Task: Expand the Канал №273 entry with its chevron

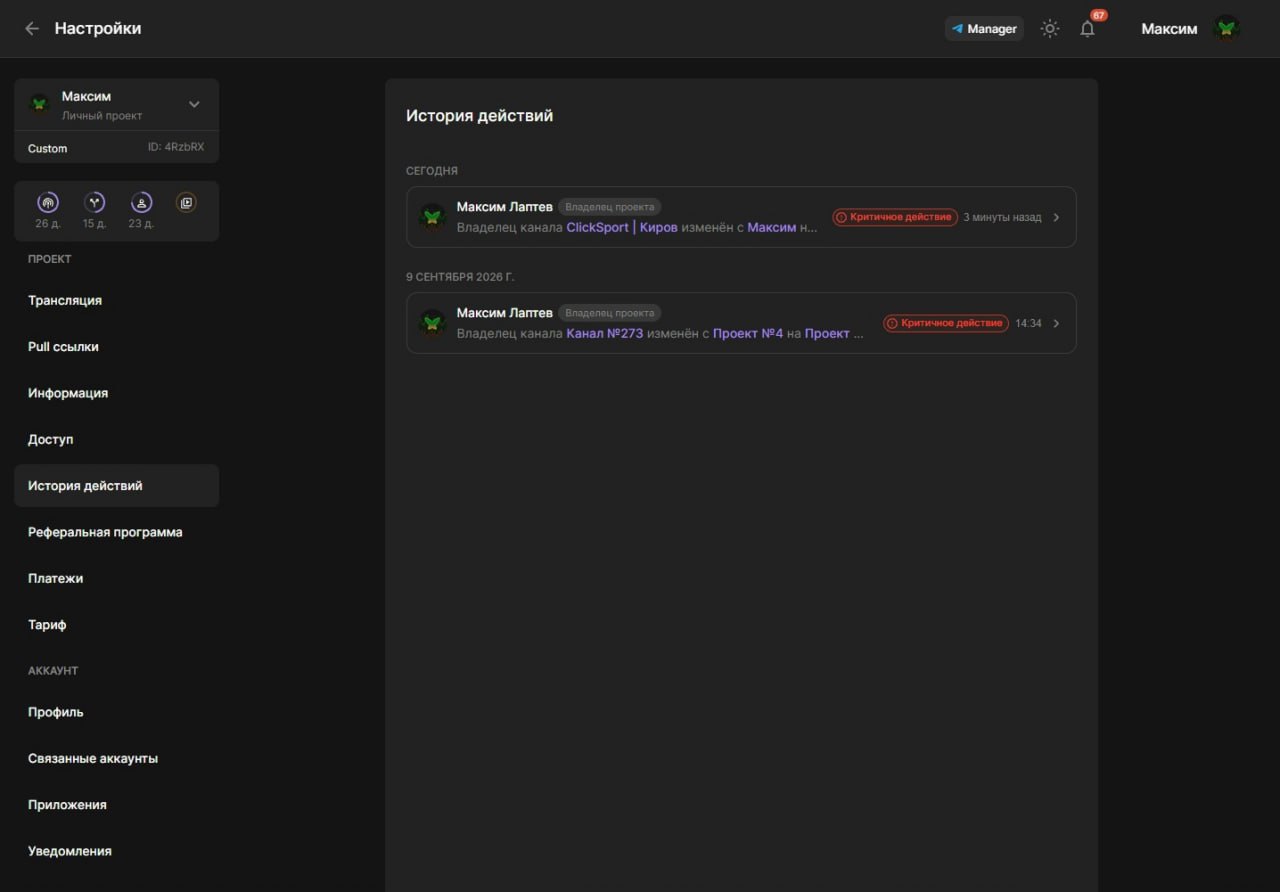Action: (x=1057, y=323)
